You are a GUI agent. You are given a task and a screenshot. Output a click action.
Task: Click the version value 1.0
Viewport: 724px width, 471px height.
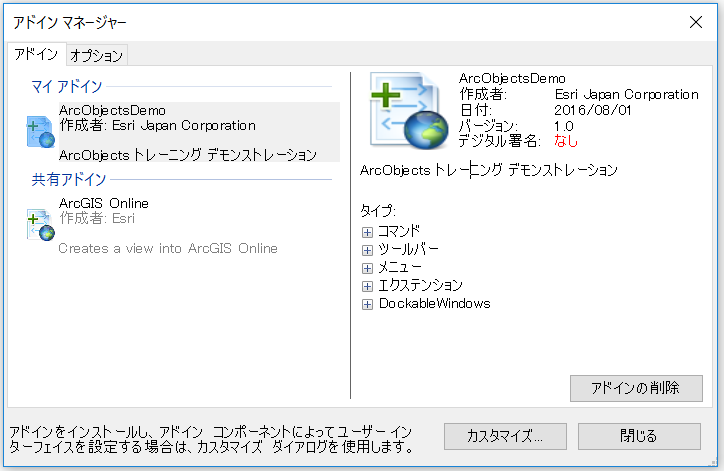coord(564,126)
